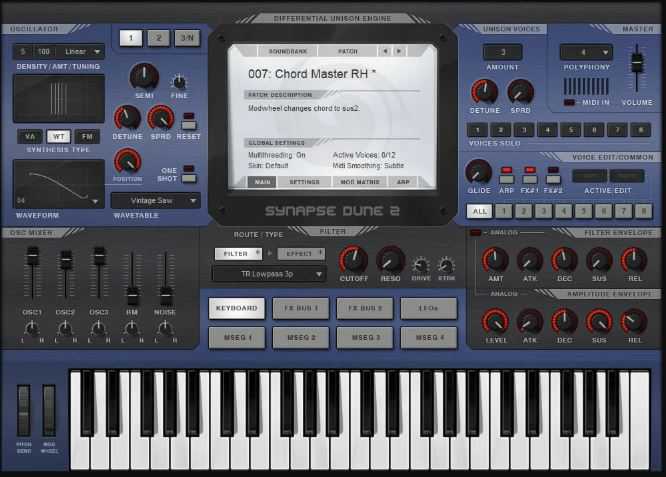
Task: Click the filter CUTOFF knob
Action: [x=353, y=259]
